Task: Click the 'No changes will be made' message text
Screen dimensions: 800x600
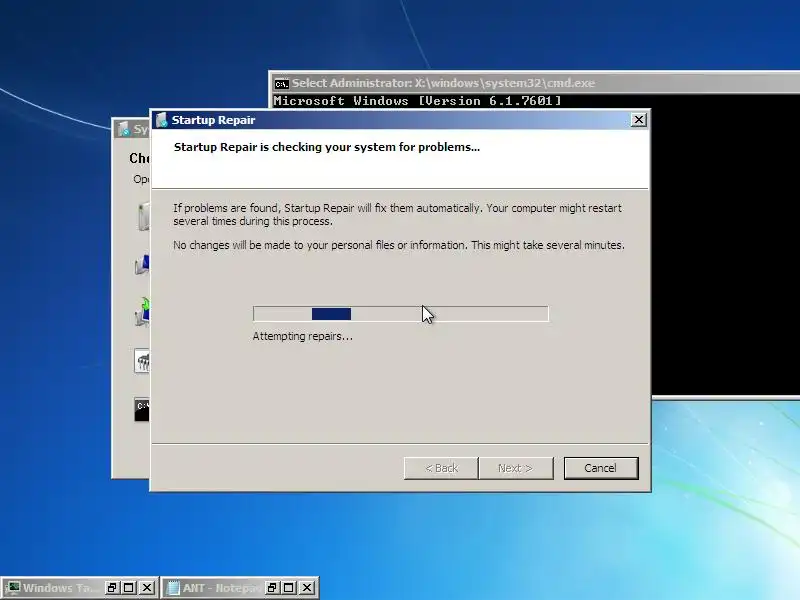Action: [398, 245]
